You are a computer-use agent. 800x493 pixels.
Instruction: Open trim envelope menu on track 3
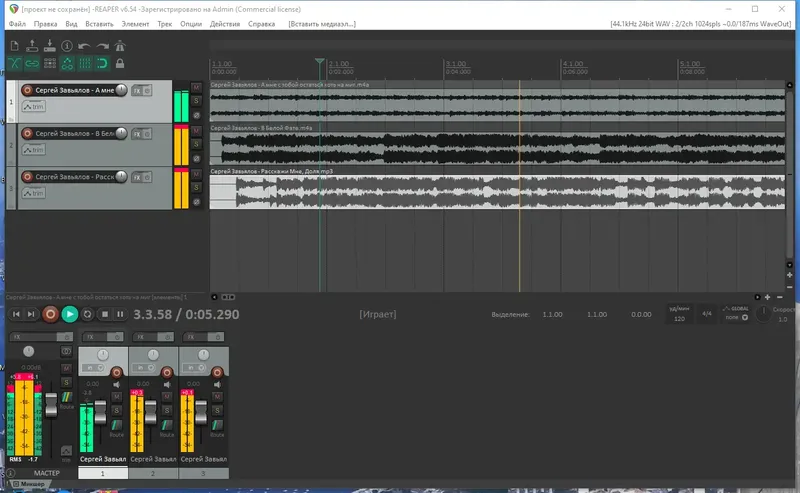click(34, 193)
